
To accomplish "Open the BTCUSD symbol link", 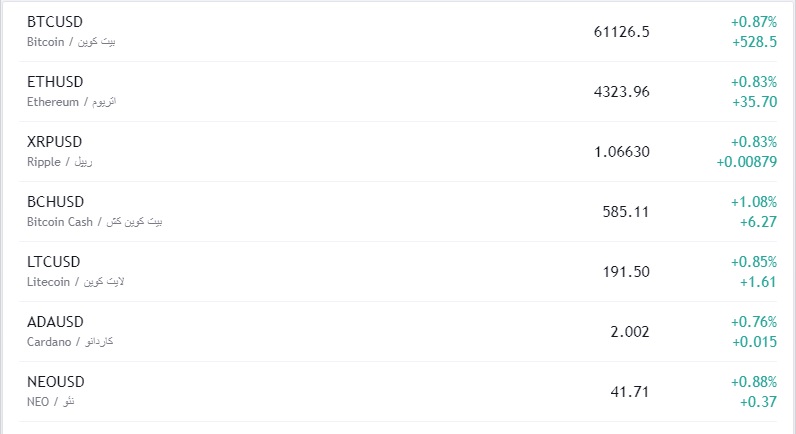I will (55, 21).
